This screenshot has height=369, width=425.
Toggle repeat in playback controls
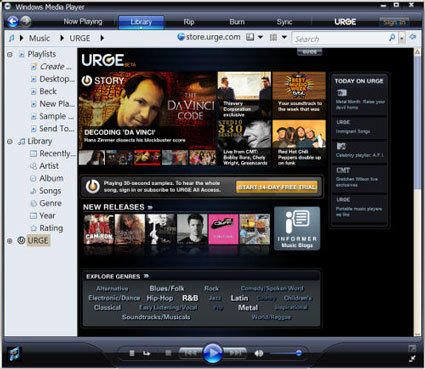coord(146,353)
